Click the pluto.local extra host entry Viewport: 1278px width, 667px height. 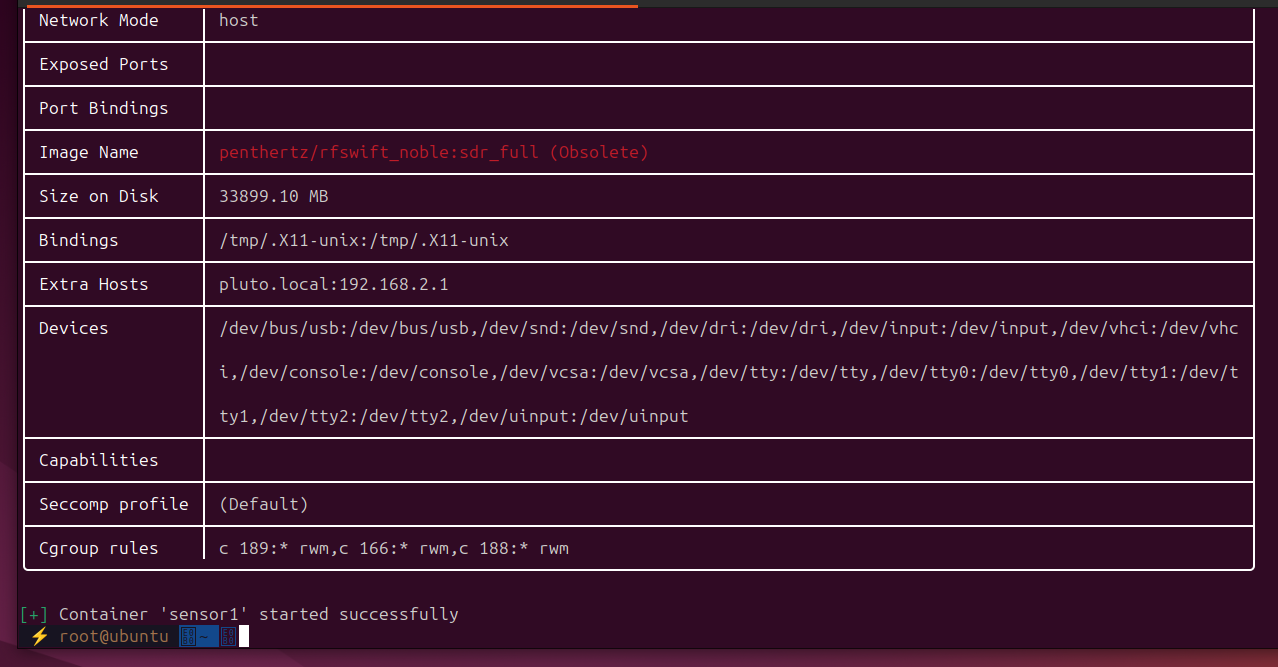(333, 284)
